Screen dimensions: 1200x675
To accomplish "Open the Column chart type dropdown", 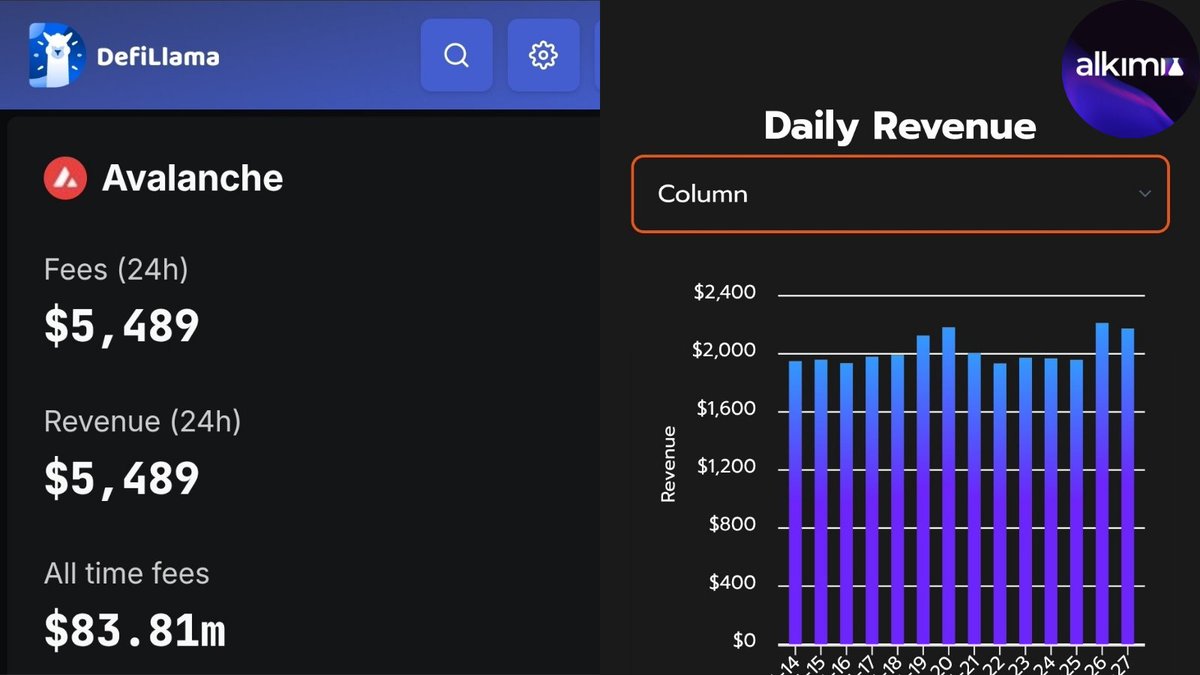I will (x=900, y=194).
